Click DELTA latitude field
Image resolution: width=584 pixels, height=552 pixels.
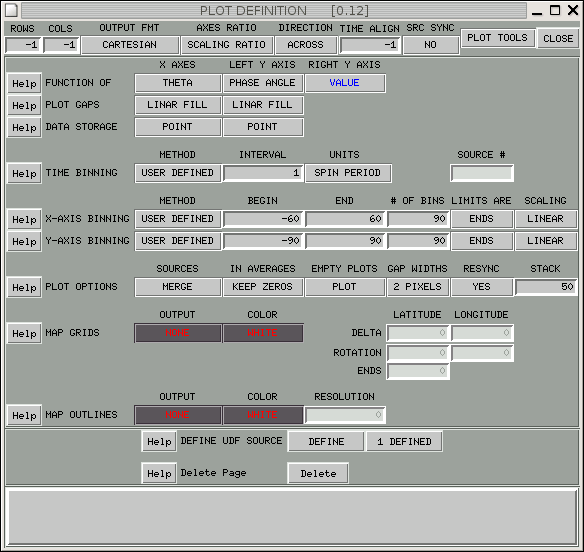point(418,333)
